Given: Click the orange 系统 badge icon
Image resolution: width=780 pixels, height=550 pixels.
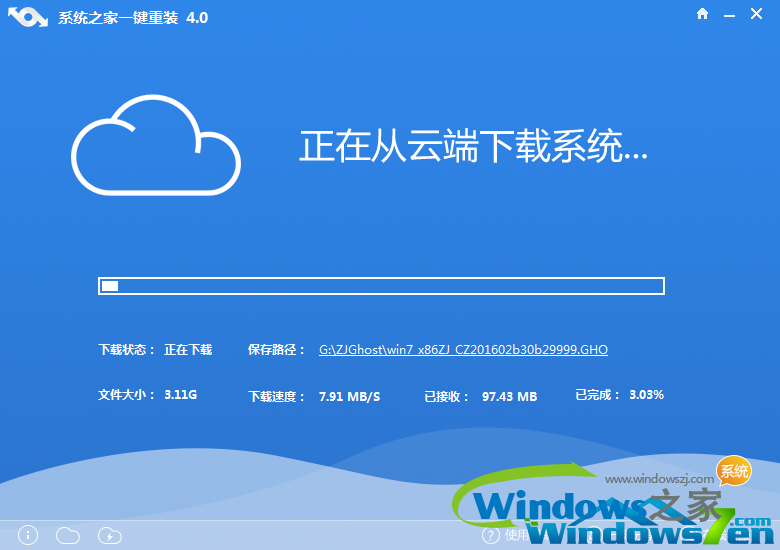Looking at the screenshot, I should point(734,471).
